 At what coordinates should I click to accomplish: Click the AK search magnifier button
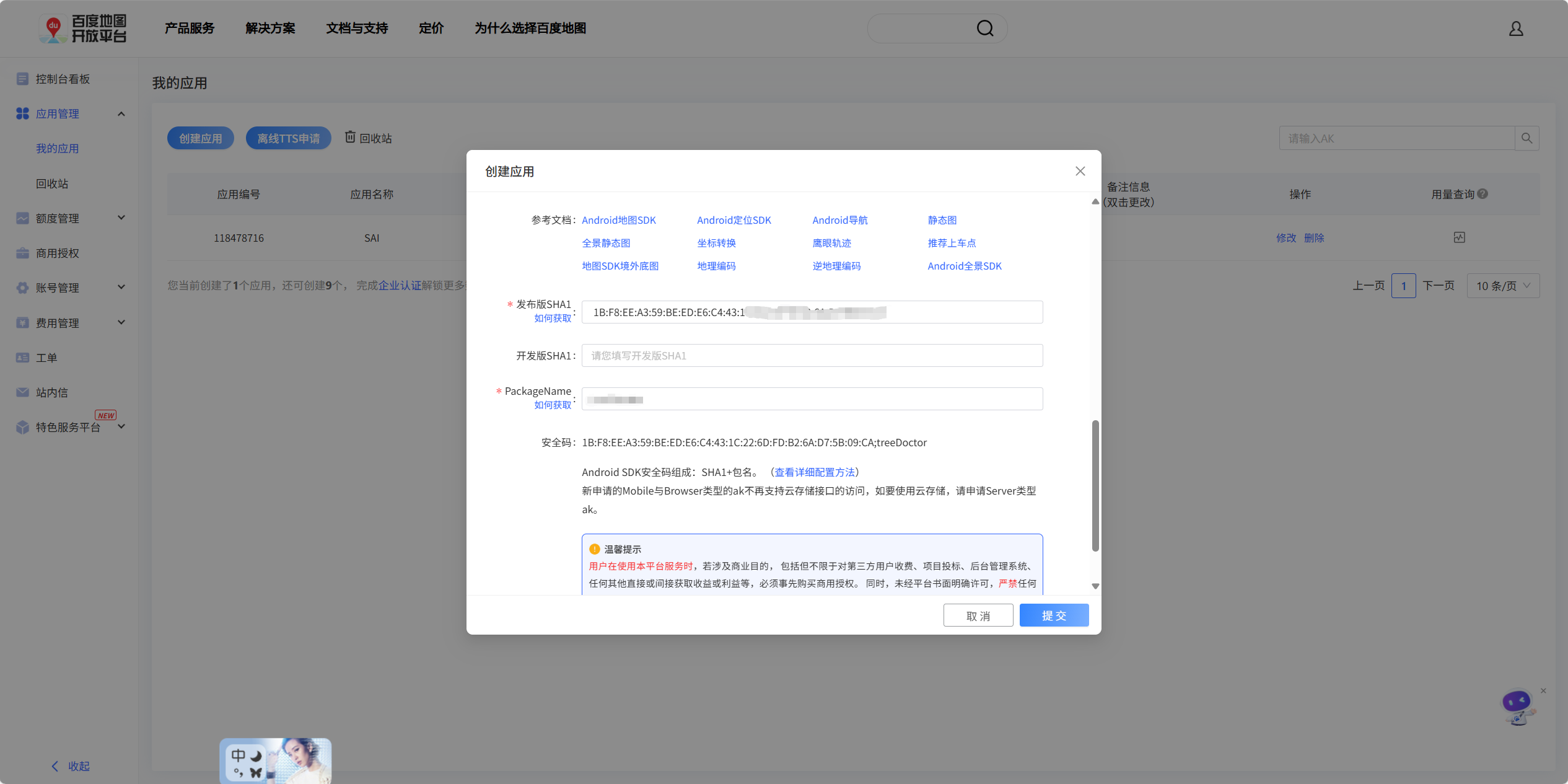click(1526, 138)
